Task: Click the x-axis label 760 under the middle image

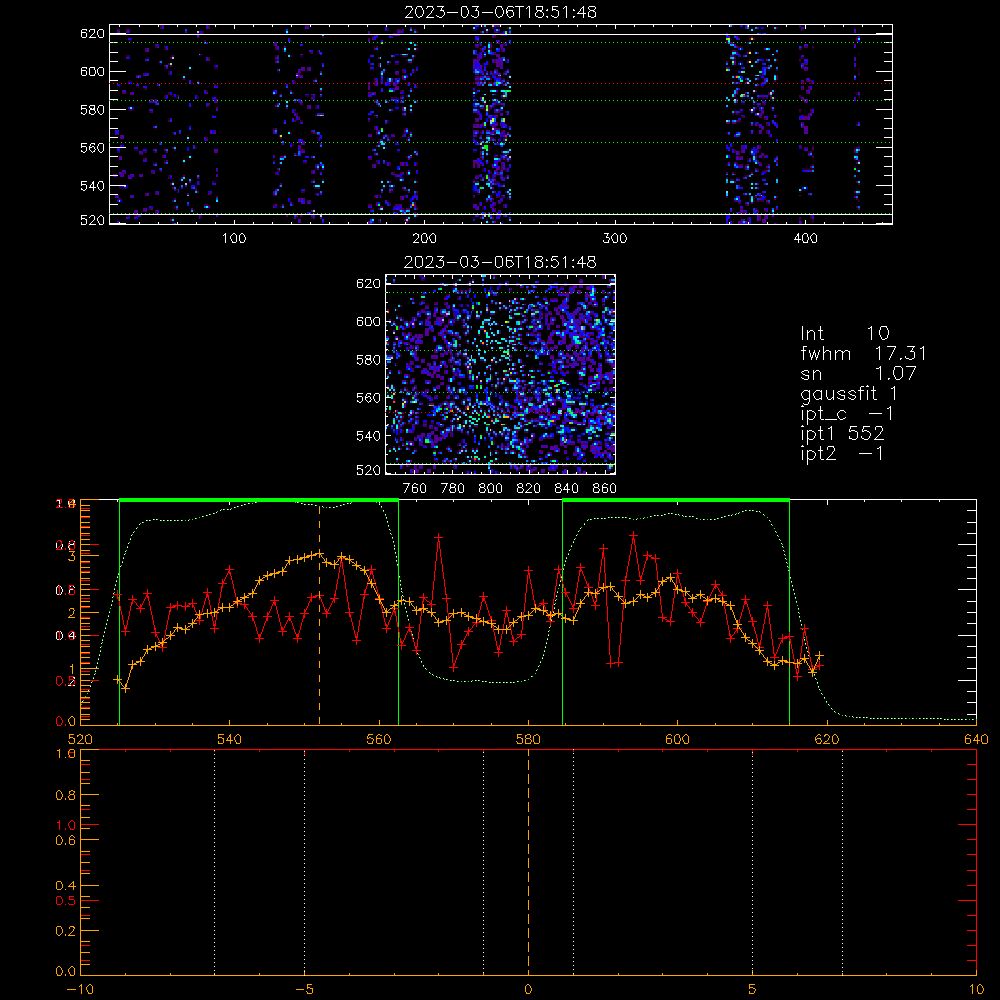Action: click(x=415, y=489)
